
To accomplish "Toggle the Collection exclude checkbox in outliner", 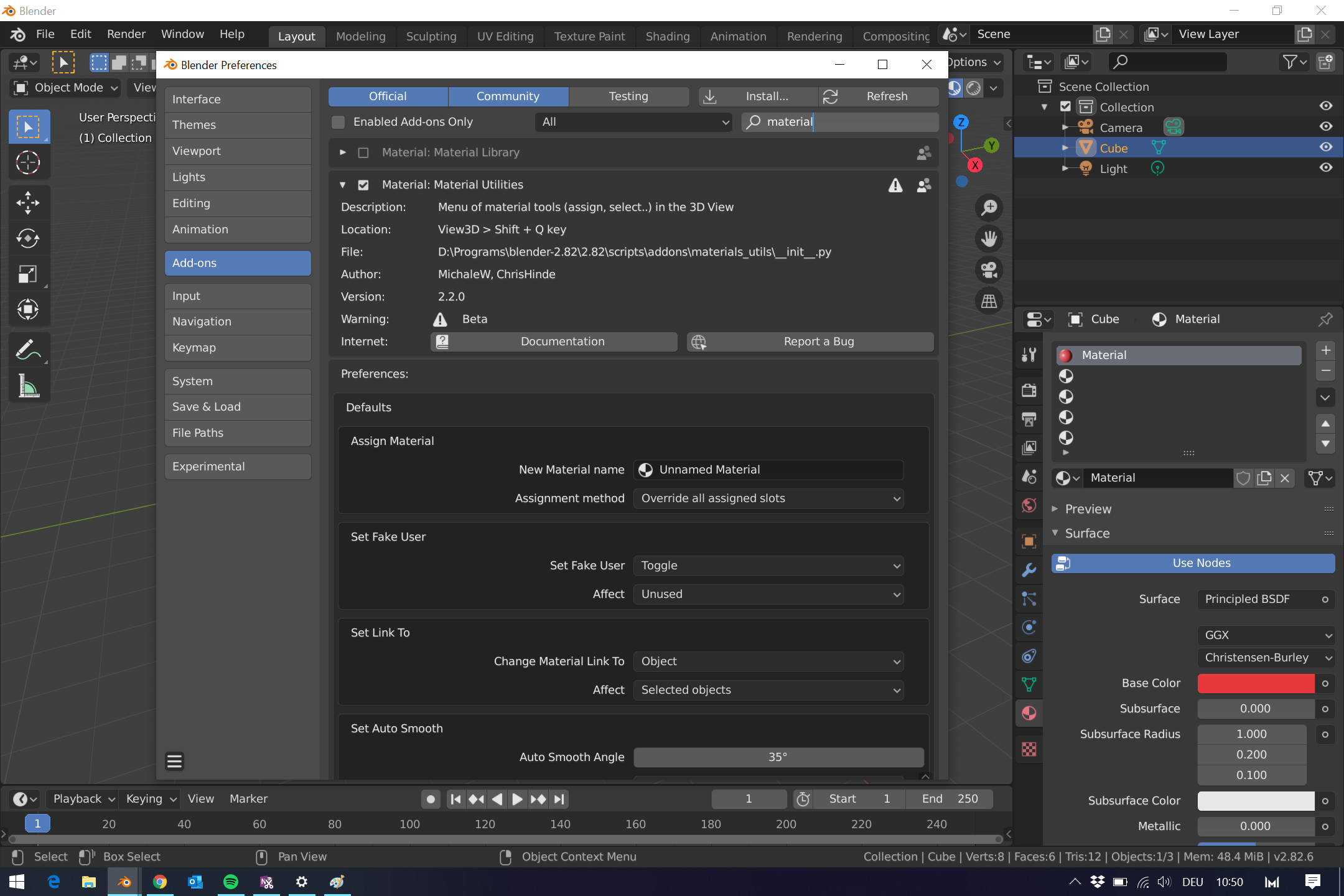I will (x=1065, y=107).
